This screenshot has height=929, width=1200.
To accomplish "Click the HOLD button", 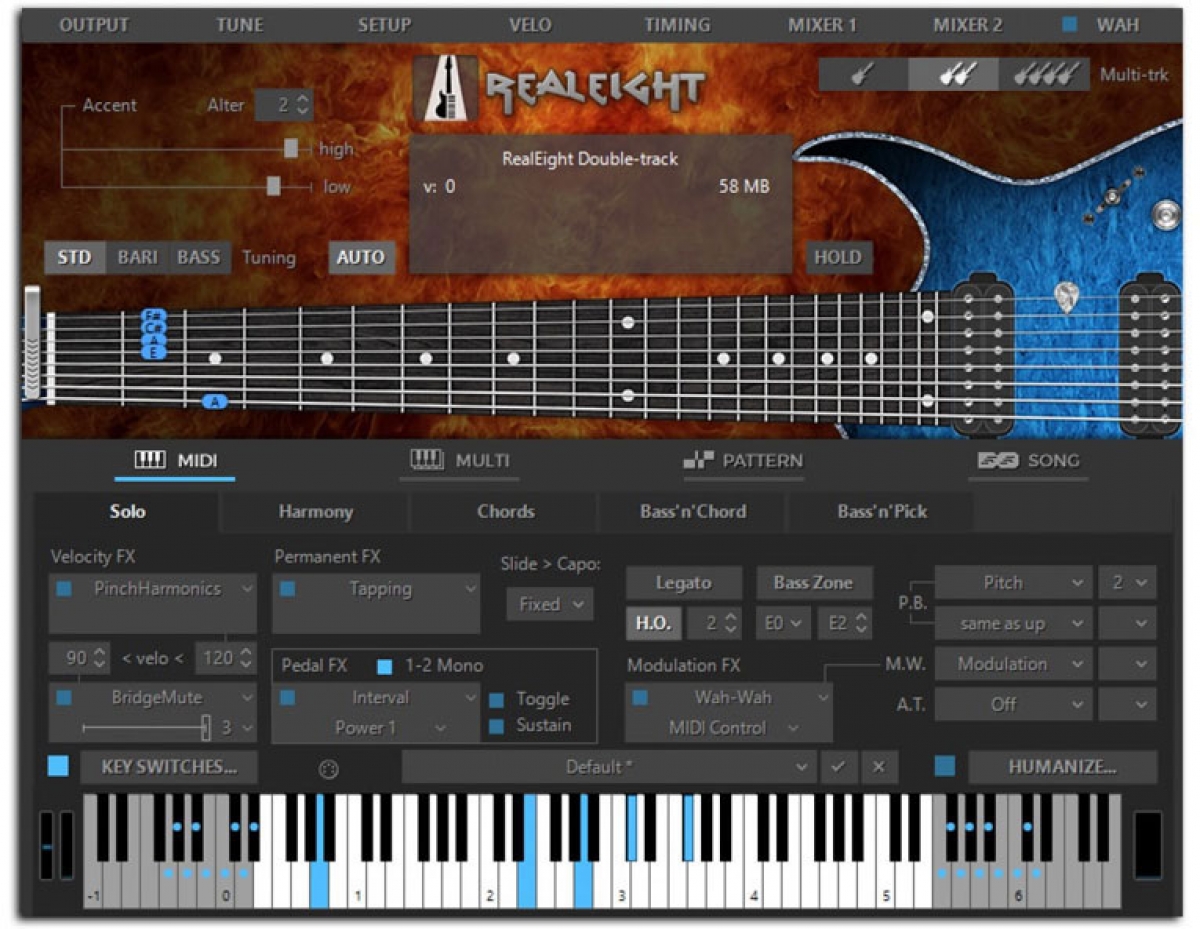I will [838, 258].
